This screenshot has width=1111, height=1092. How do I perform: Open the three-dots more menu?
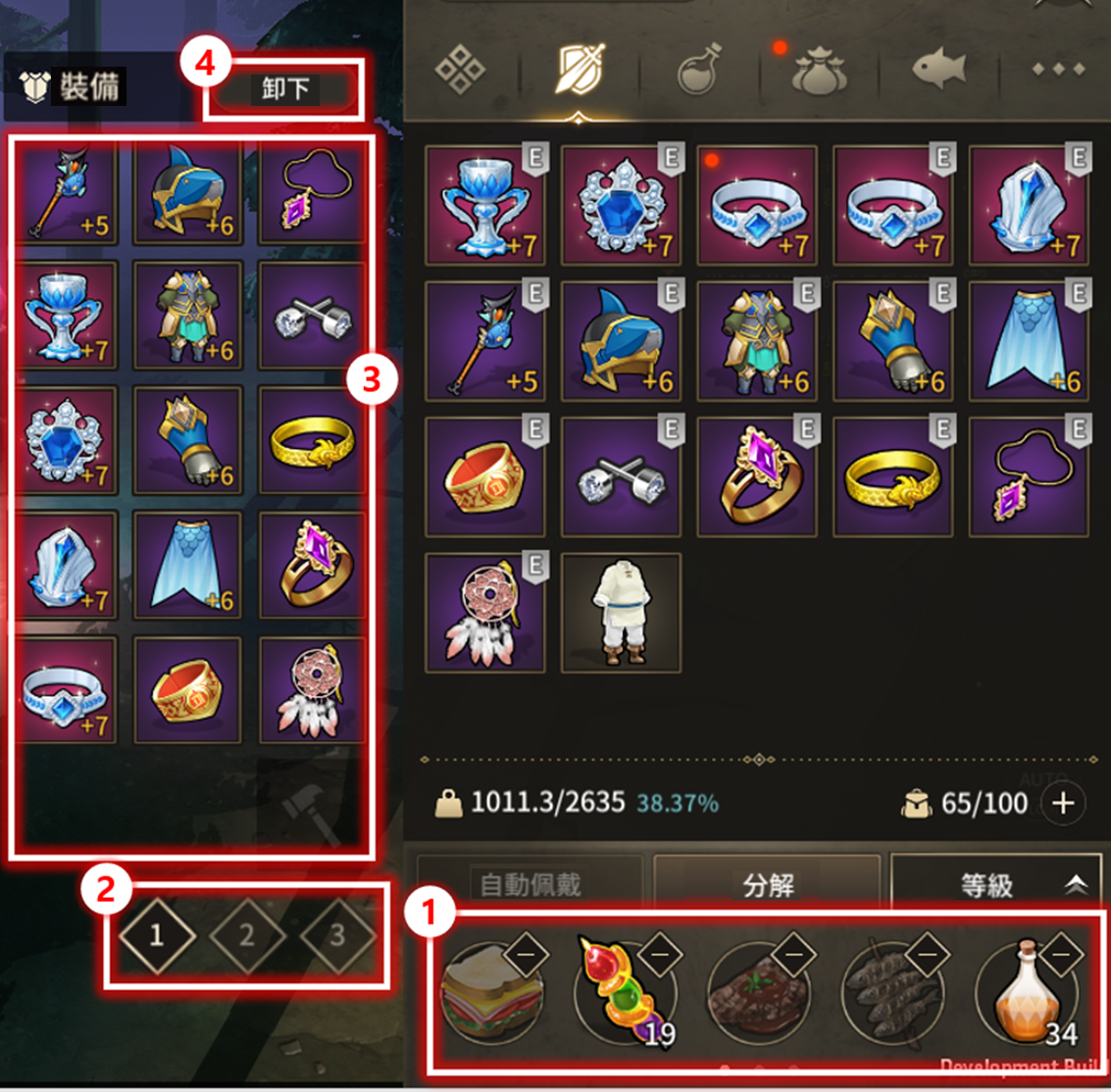[1059, 70]
